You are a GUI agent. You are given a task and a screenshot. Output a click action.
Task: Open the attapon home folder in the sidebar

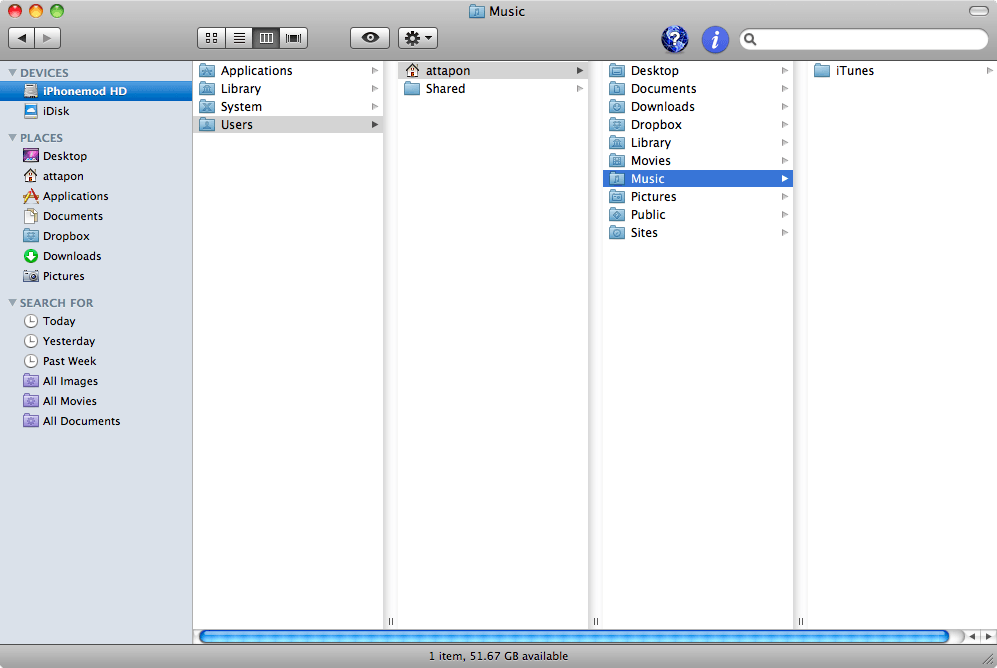coord(96,176)
